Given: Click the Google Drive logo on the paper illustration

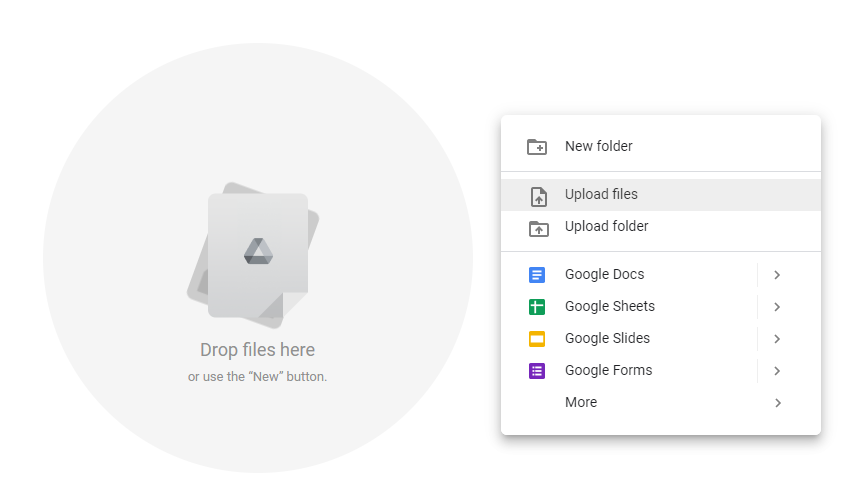Looking at the screenshot, I should (258, 252).
